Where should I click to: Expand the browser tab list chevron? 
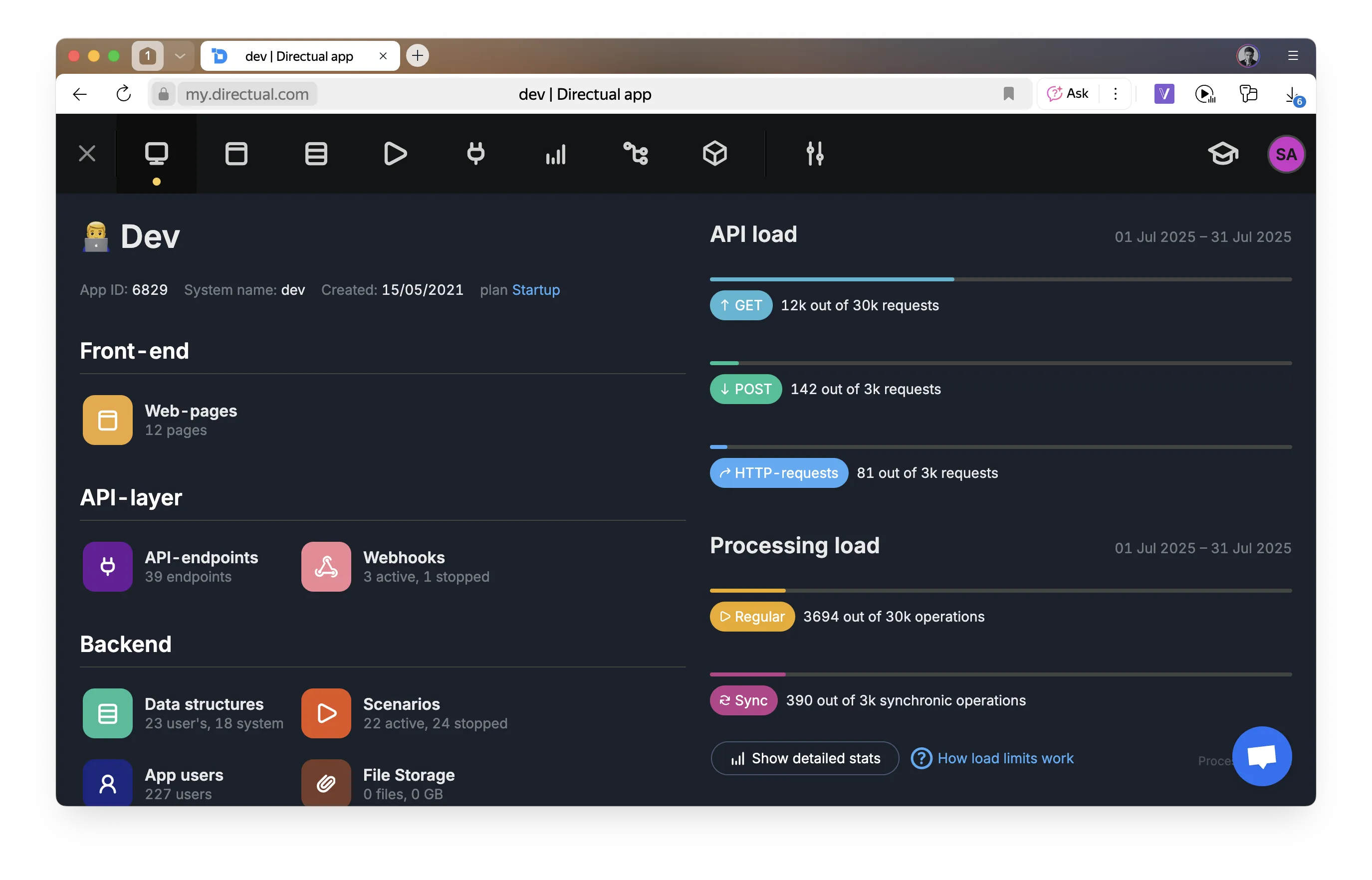pos(180,55)
